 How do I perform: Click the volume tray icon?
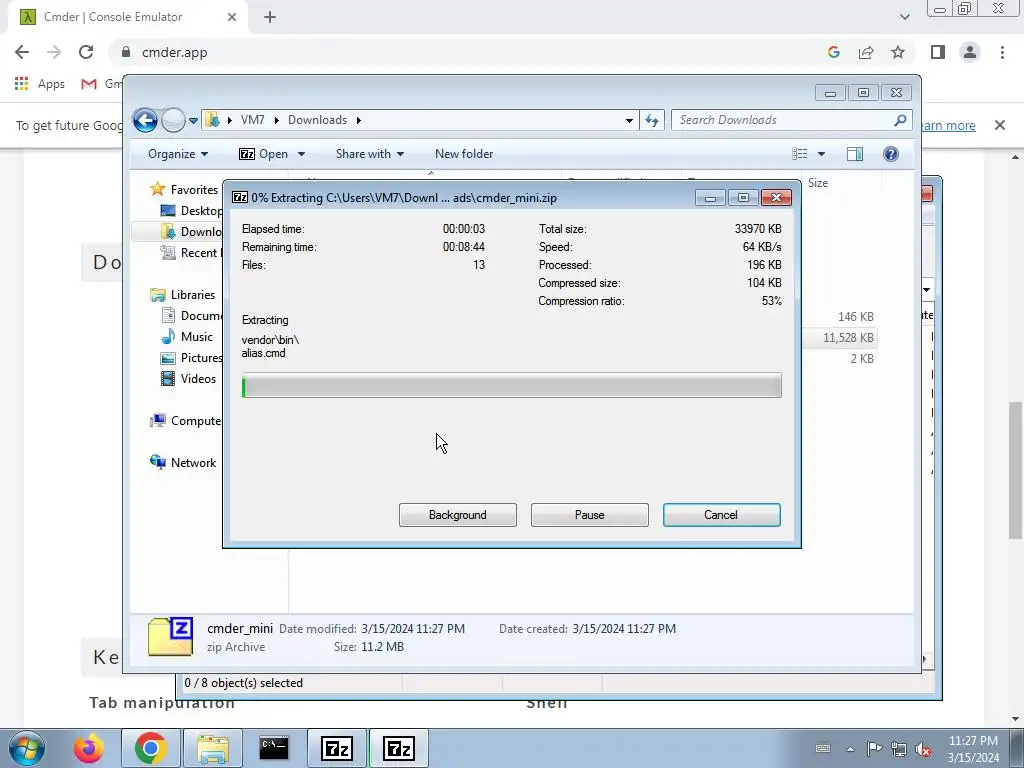coord(923,749)
